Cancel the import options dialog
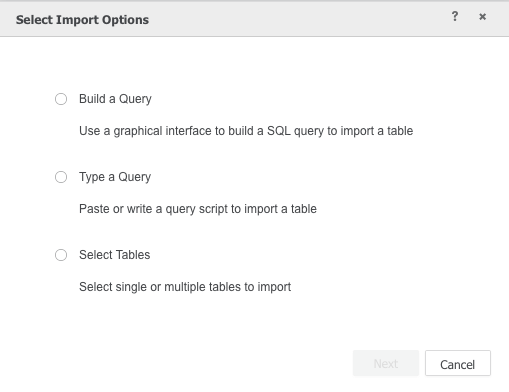Screen dimensions: 509x392 [x=458, y=363]
